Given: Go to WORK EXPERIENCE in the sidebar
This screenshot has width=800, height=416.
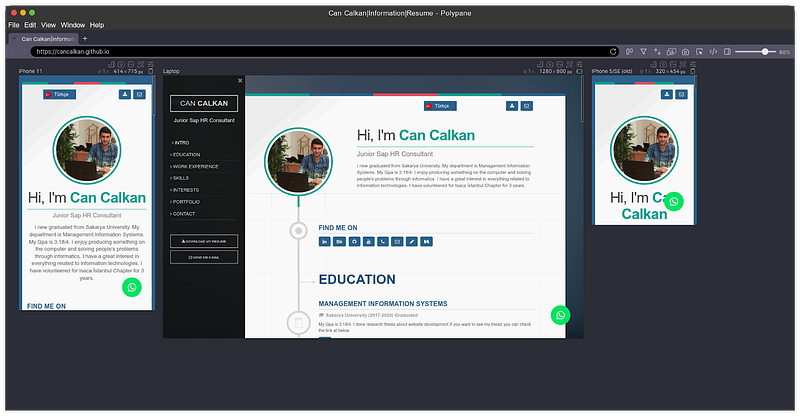Looking at the screenshot, I should [195, 166].
